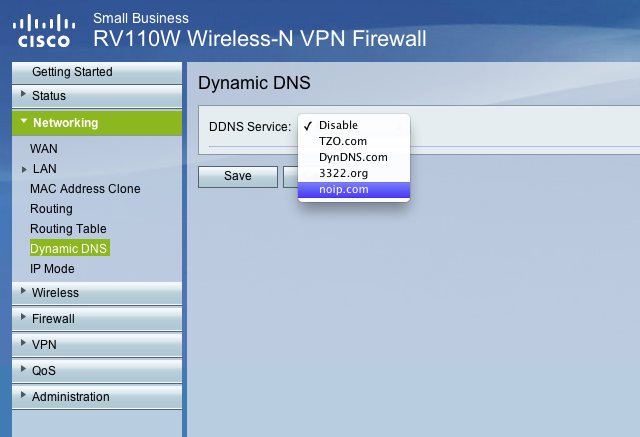This screenshot has width=640, height=437.
Task: Expand the Firewall section arrow
Action: click(x=23, y=317)
